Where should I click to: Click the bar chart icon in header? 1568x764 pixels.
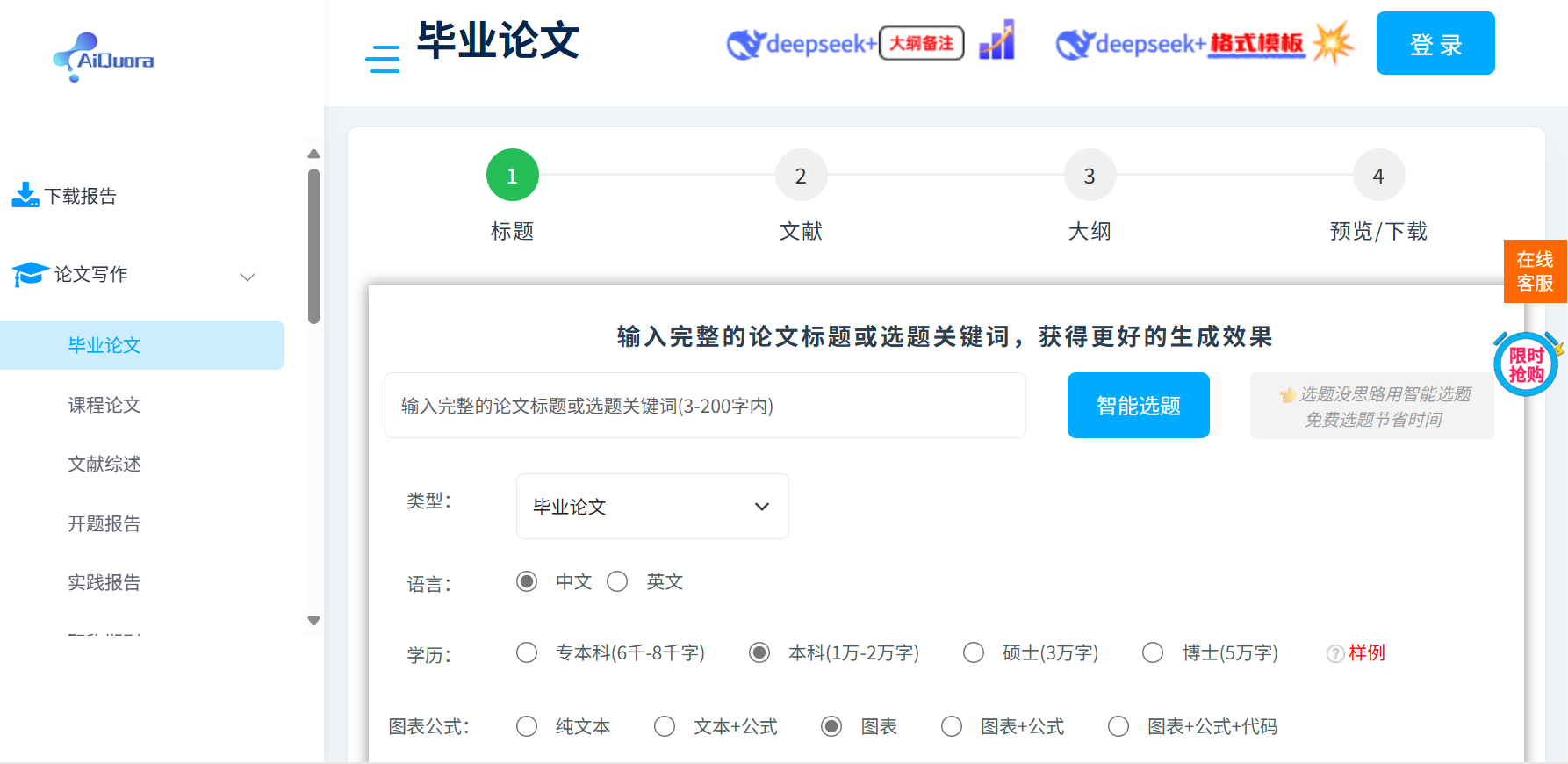point(997,40)
